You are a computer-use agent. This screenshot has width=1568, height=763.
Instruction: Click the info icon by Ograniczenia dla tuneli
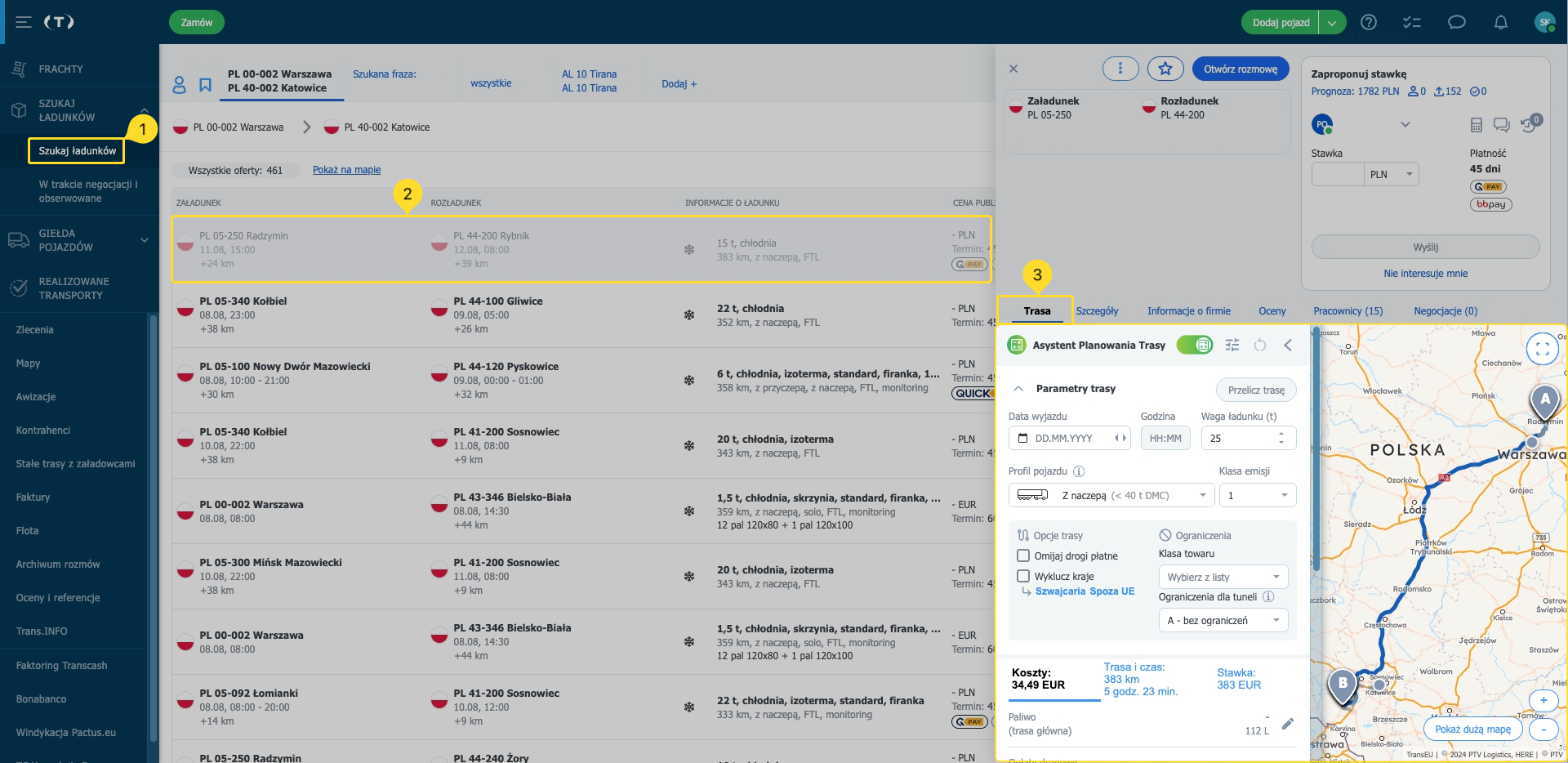[x=1268, y=596]
